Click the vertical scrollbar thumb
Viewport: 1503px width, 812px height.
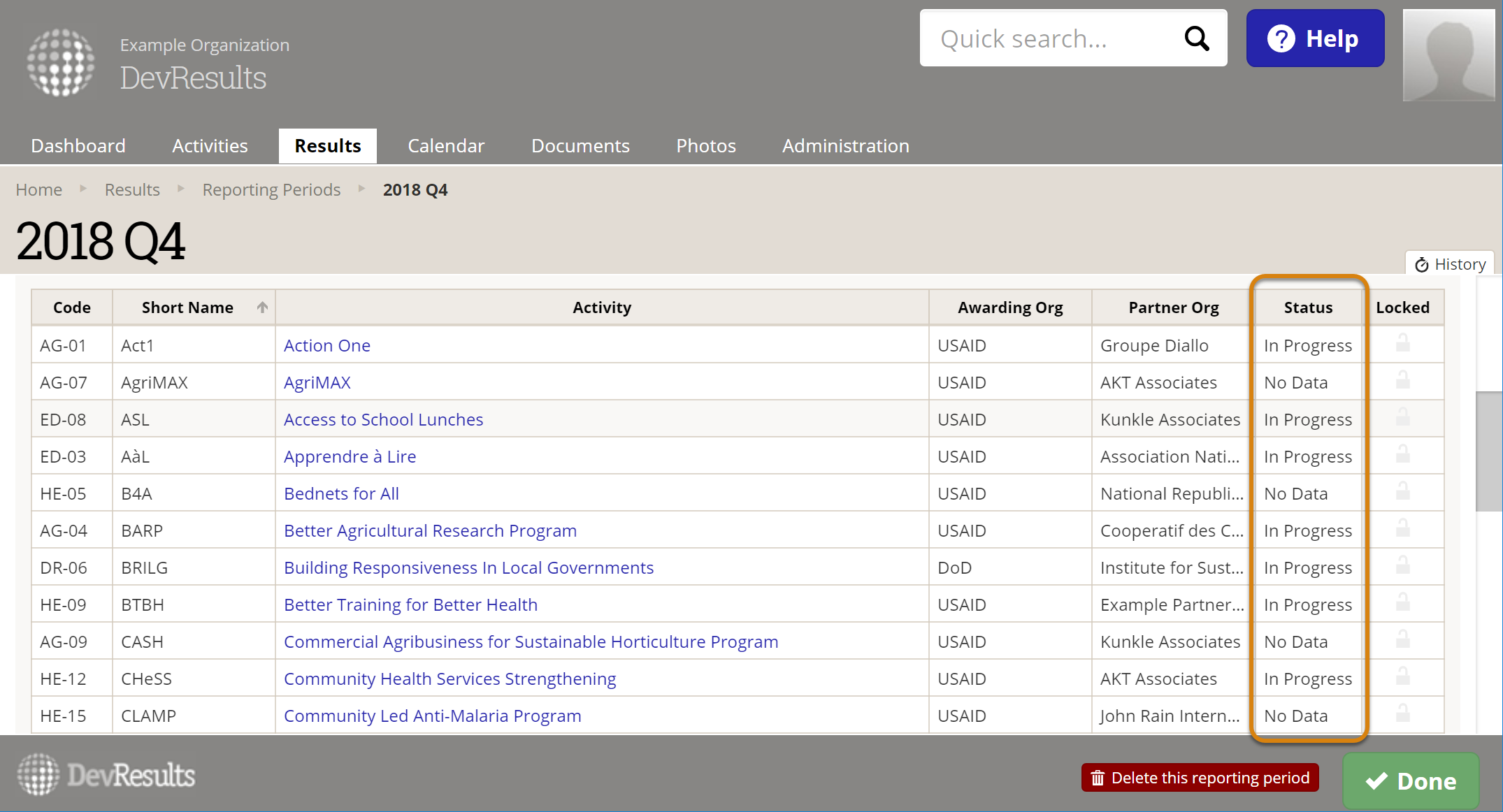click(x=1488, y=451)
